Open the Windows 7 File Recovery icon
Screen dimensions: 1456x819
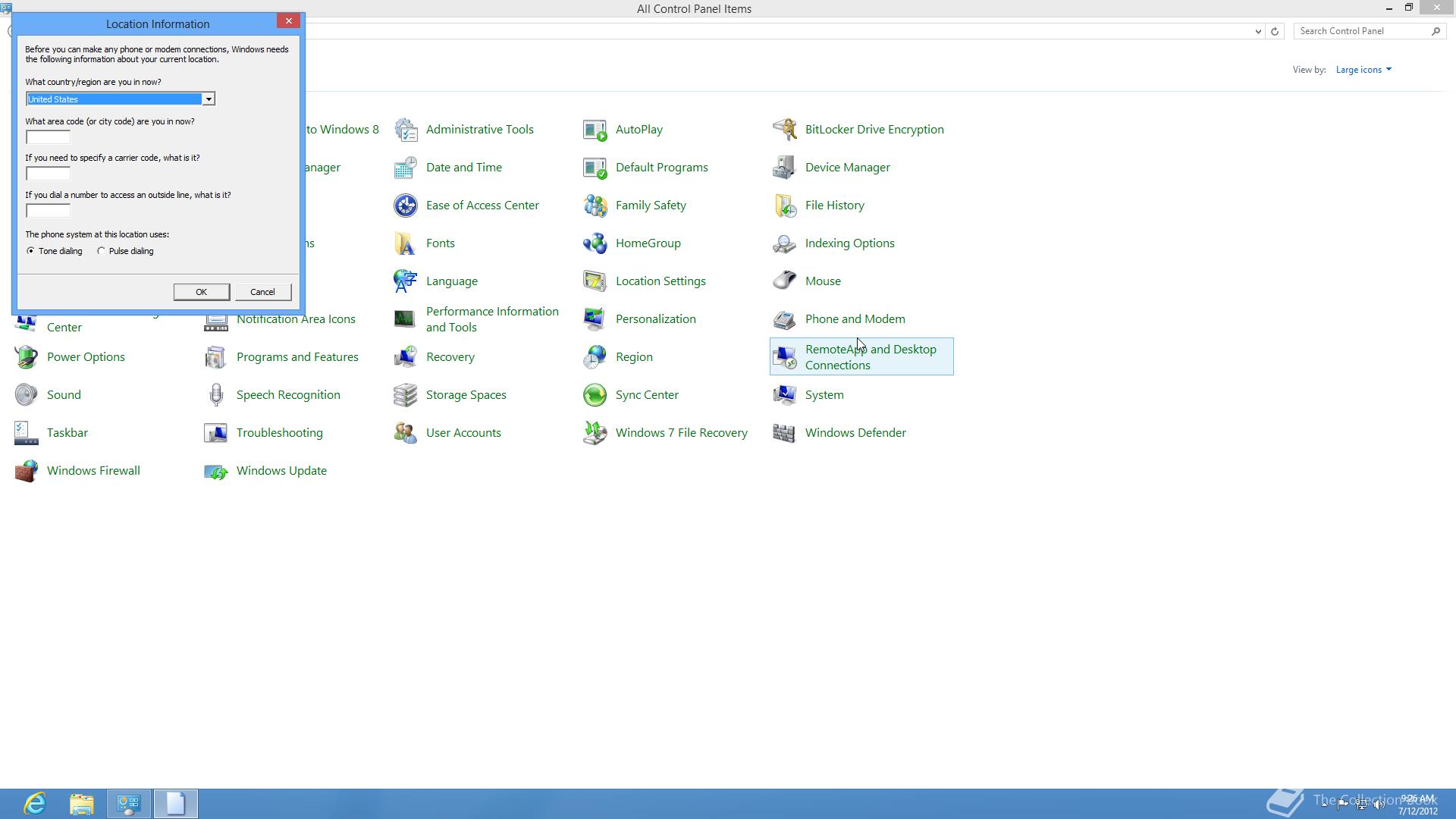[595, 433]
